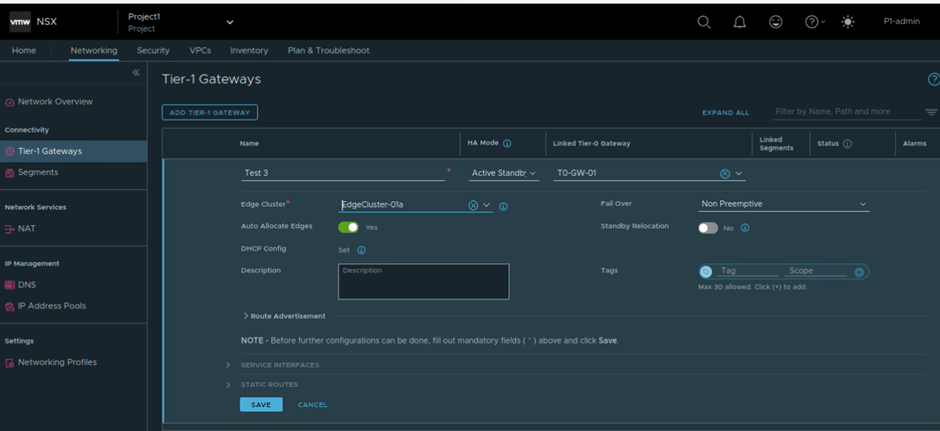Click the HA Mode info icon
Screen dimensions: 940x431
[x=507, y=144]
